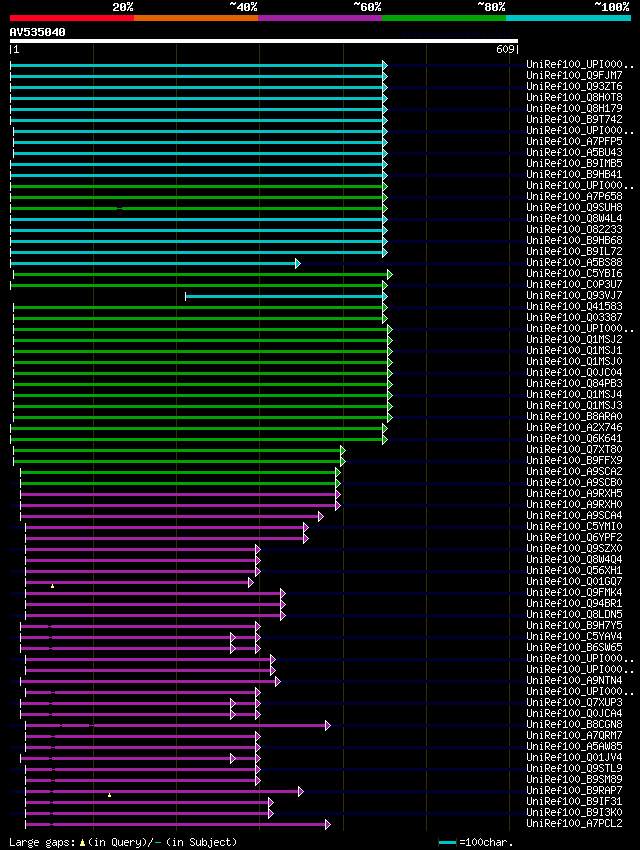Image resolution: width=640 pixels, height=850 pixels.
Task: Select the white AV535040 query sequence bar
Action: pos(264,41)
